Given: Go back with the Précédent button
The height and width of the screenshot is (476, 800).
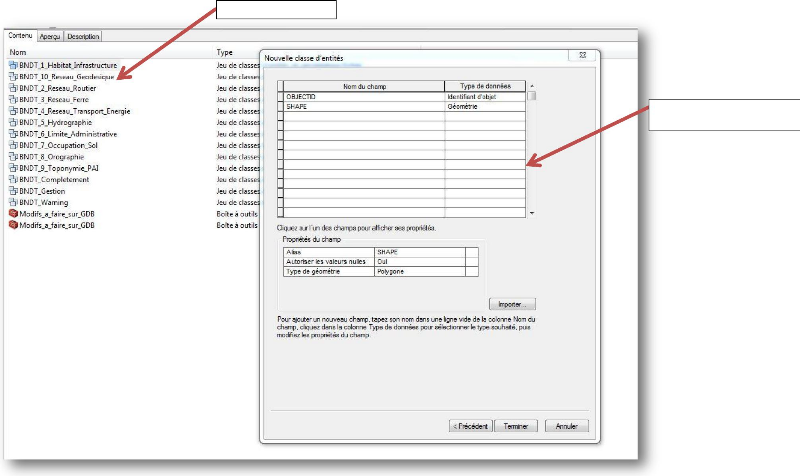Looking at the screenshot, I should click(471, 426).
